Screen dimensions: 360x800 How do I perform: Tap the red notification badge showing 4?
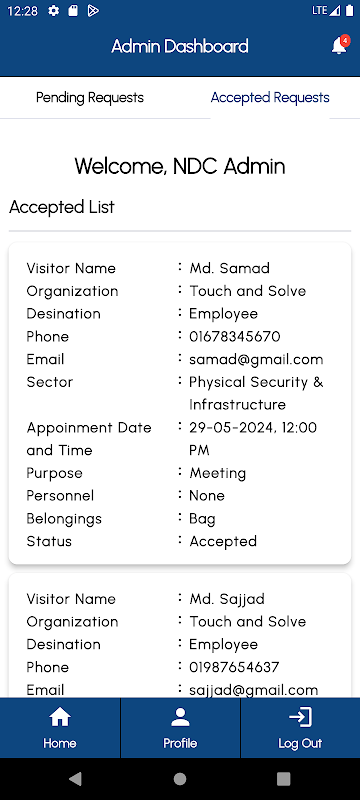pos(345,40)
